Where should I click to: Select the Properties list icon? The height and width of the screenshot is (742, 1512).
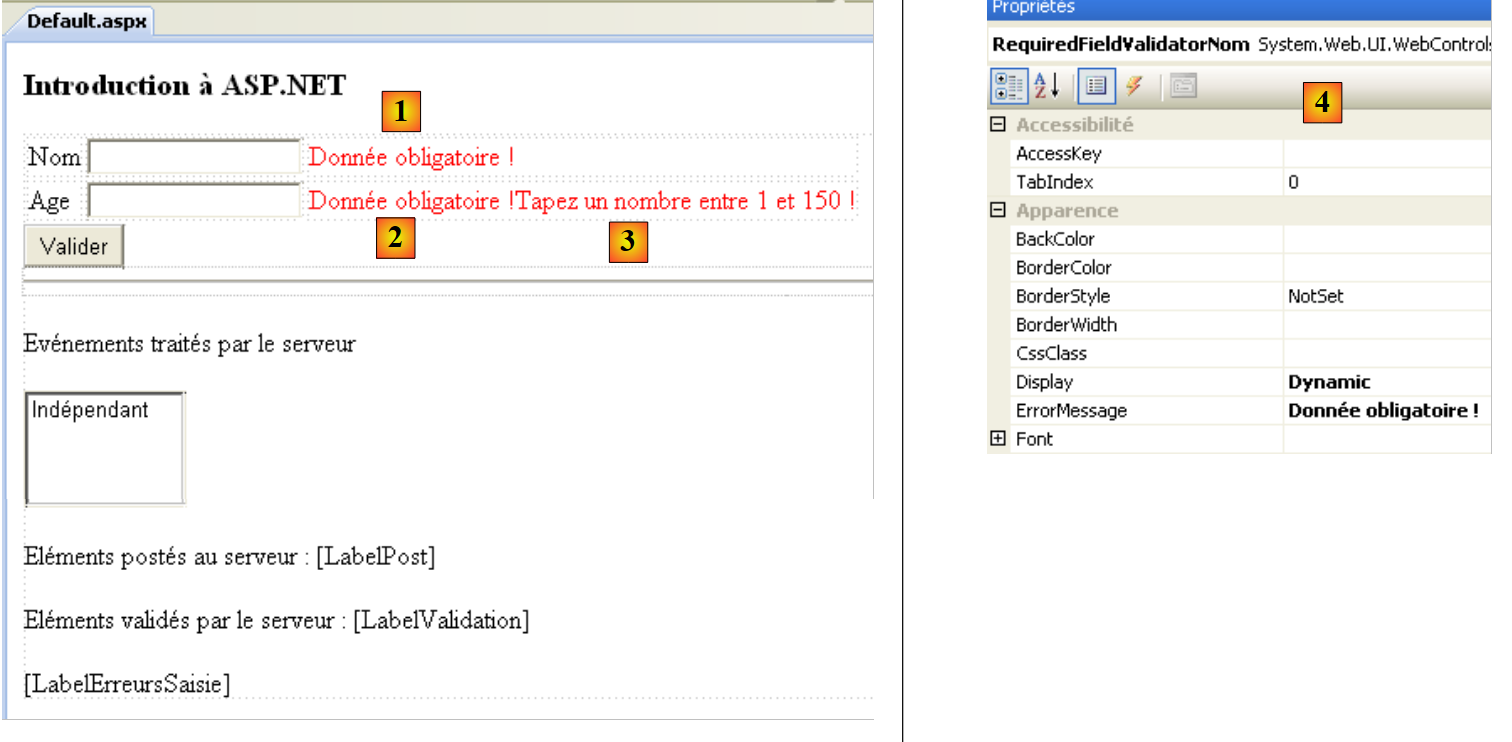coord(1095,87)
